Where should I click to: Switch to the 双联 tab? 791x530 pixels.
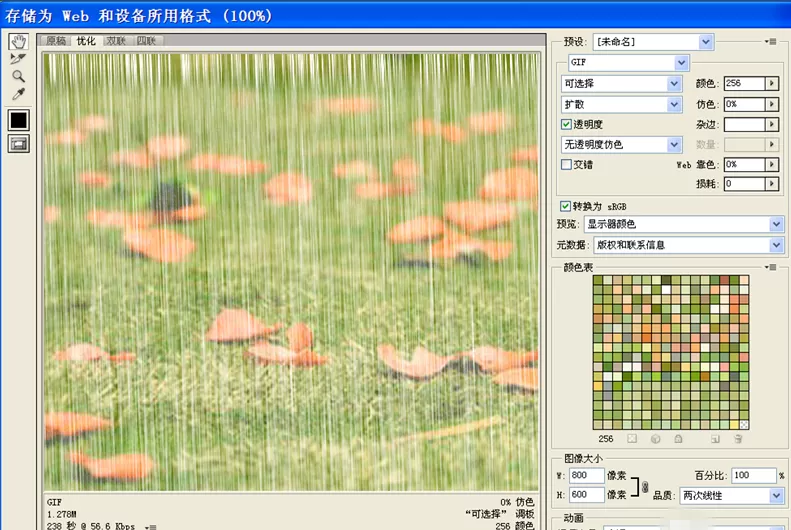pyautogui.click(x=116, y=41)
